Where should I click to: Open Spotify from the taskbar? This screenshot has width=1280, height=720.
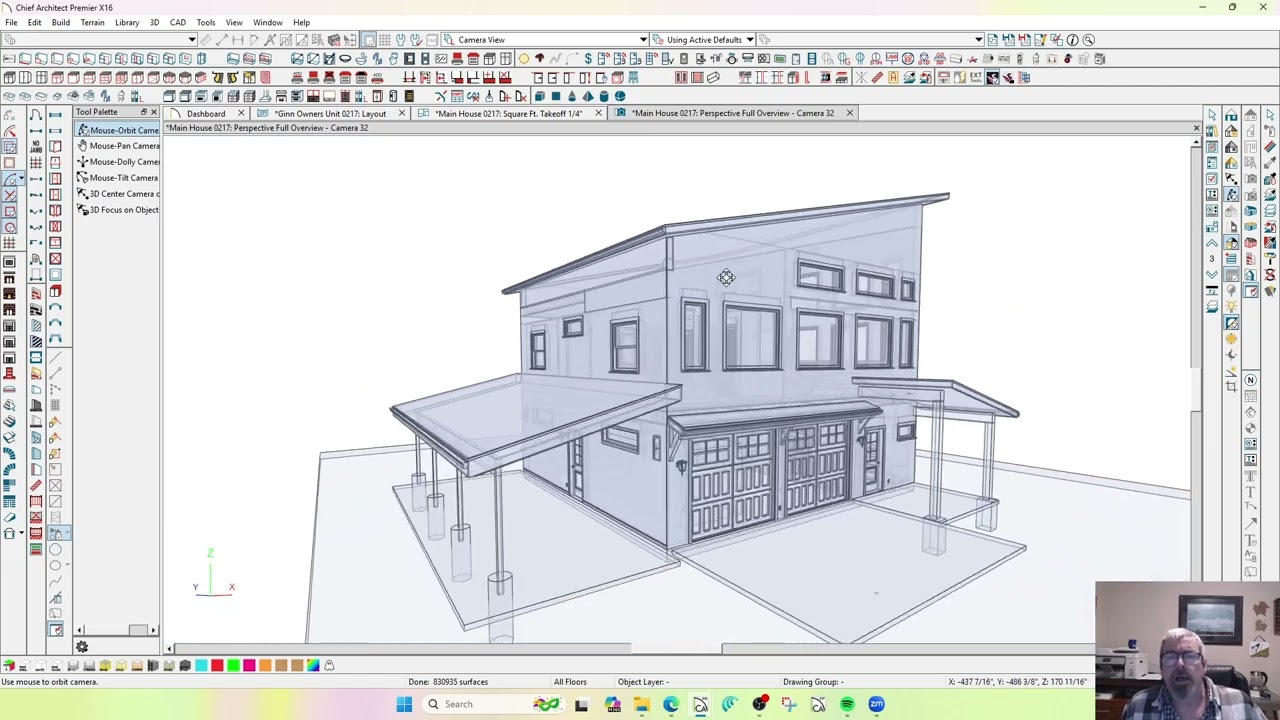[847, 704]
